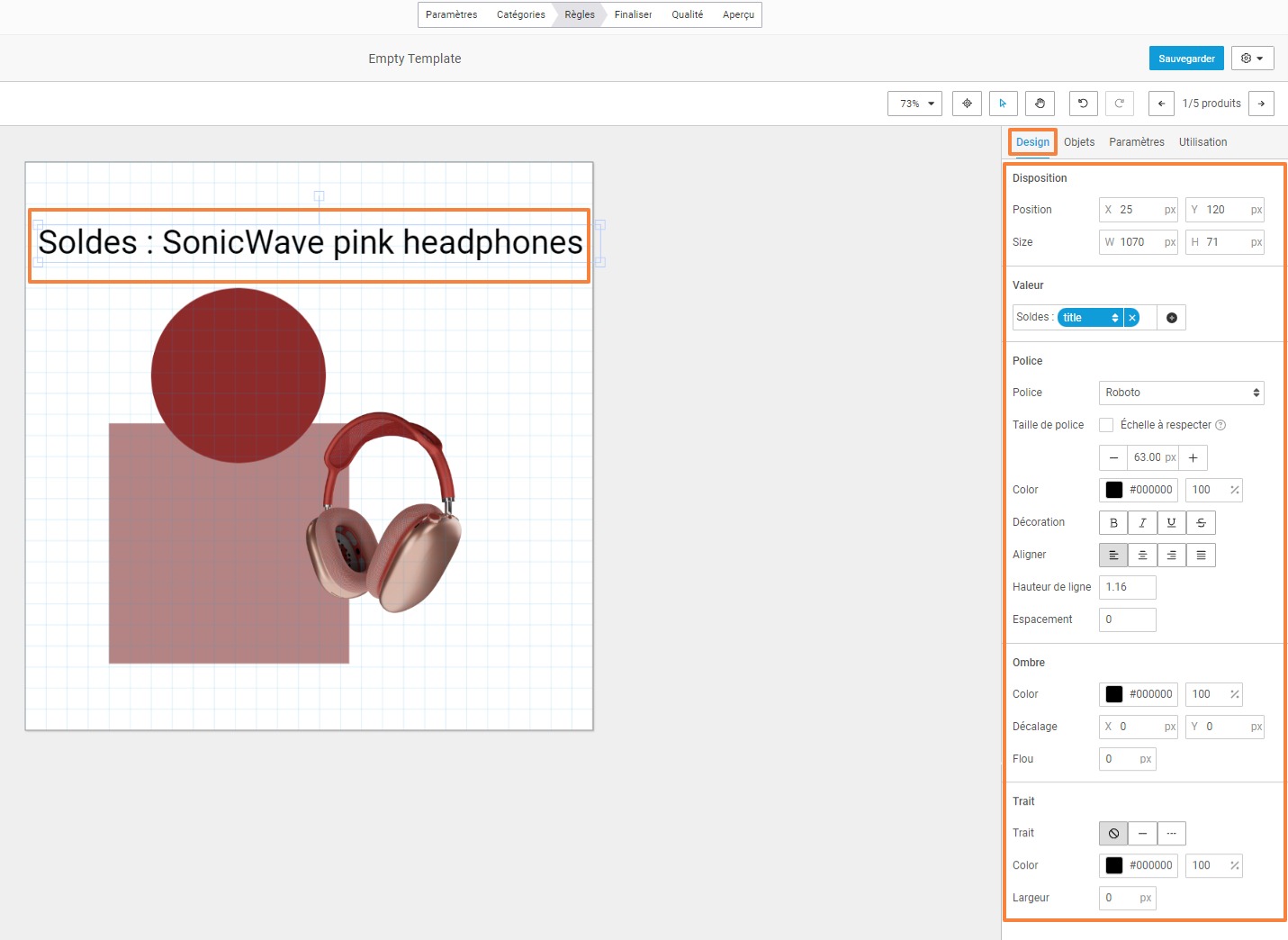Switch to the Design tab
The height and width of the screenshot is (940, 1288).
(1032, 142)
